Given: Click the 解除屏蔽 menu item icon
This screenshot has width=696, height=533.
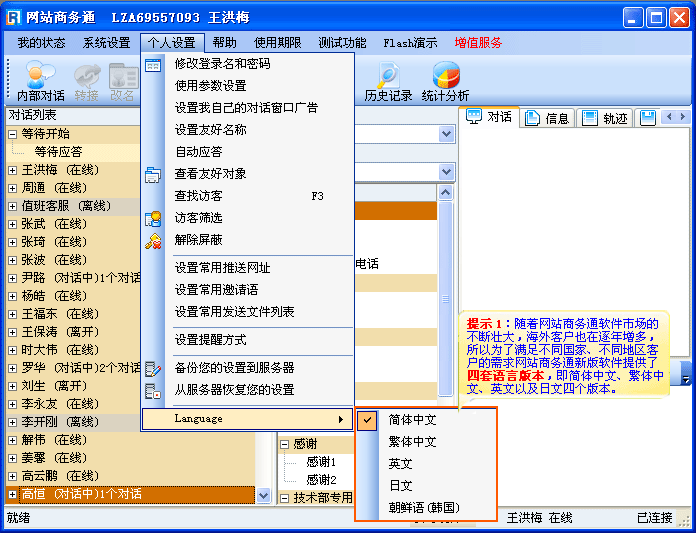Looking at the screenshot, I should tap(153, 240).
